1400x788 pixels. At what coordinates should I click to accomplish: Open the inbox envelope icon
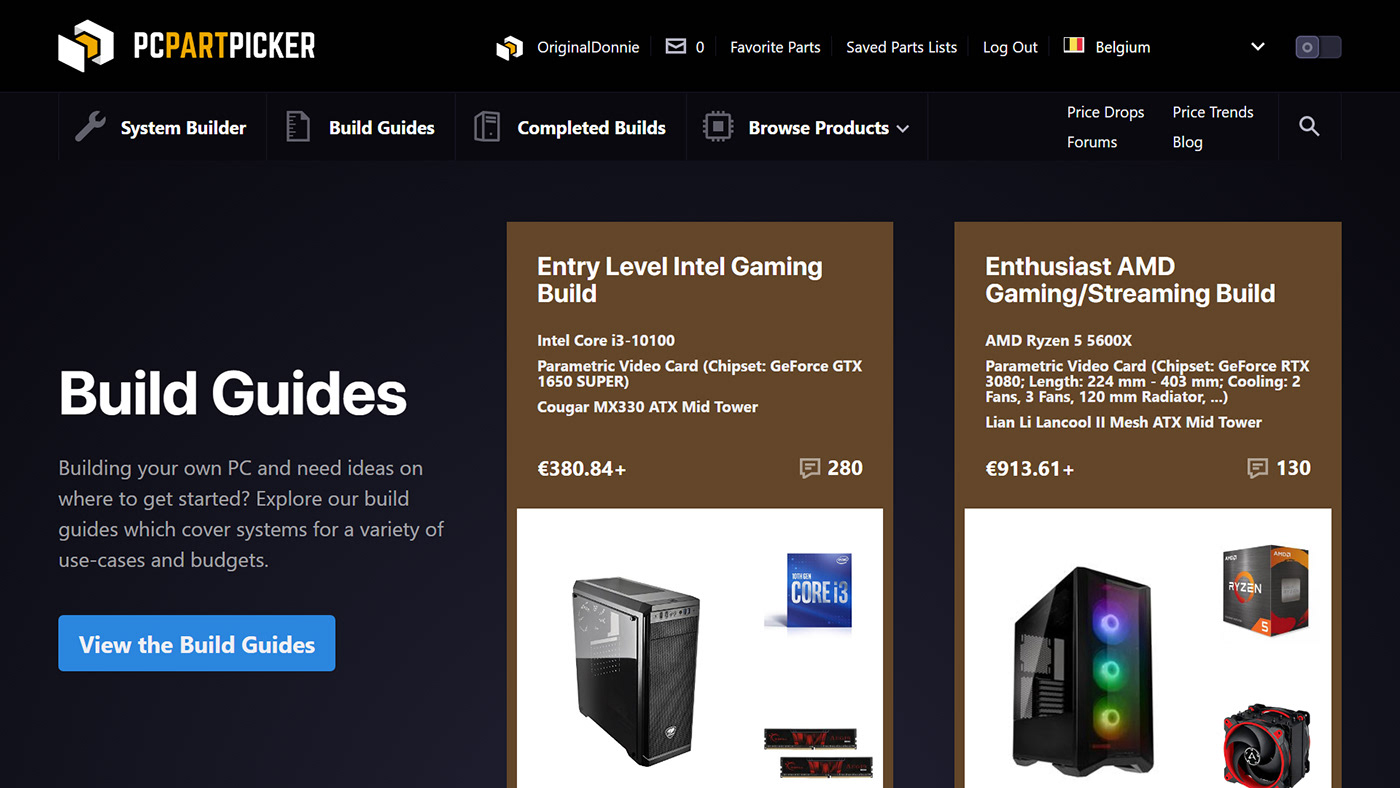click(676, 46)
